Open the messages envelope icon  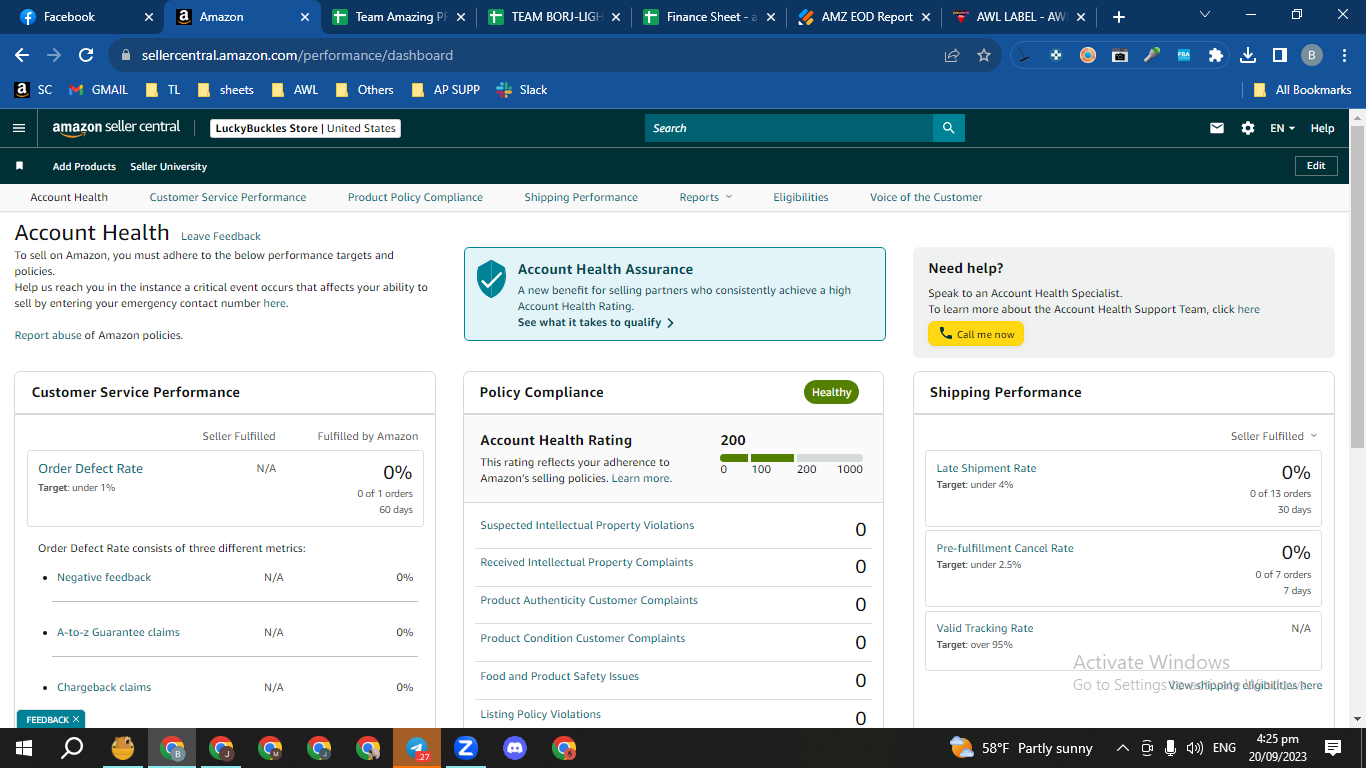pos(1217,128)
